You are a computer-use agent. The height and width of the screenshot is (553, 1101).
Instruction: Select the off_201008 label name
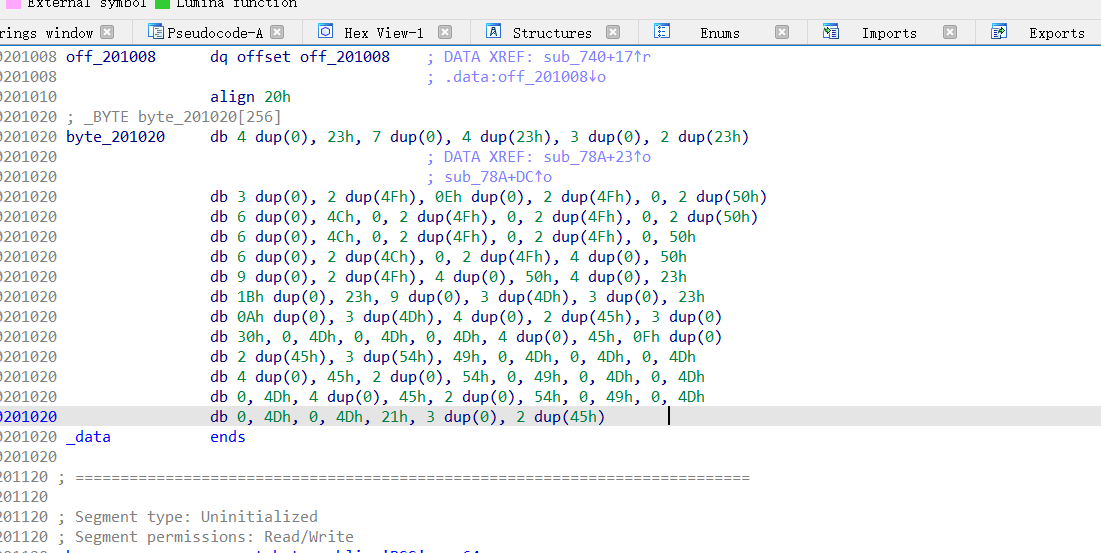click(111, 57)
